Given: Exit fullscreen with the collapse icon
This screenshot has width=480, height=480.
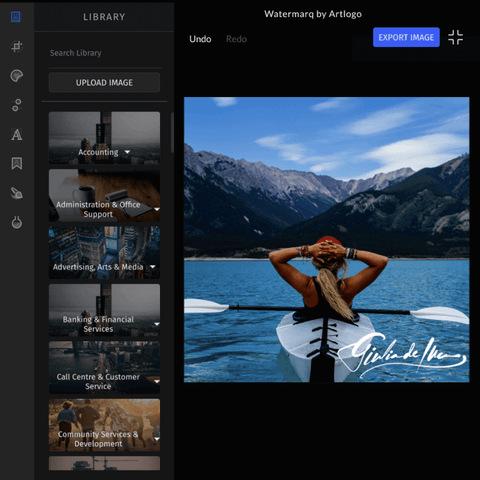Looking at the screenshot, I should pos(455,37).
